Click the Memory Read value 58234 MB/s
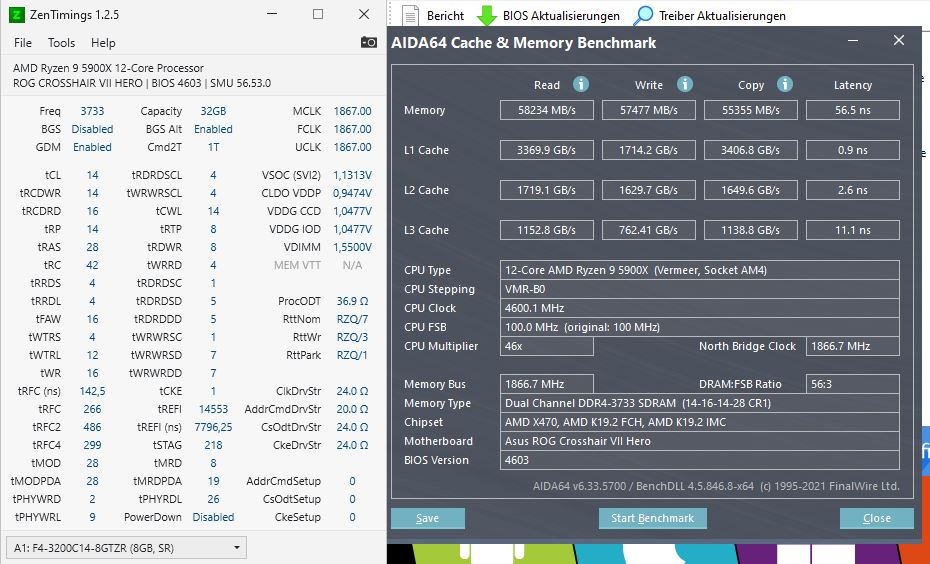Image resolution: width=930 pixels, height=564 pixels. coord(547,110)
